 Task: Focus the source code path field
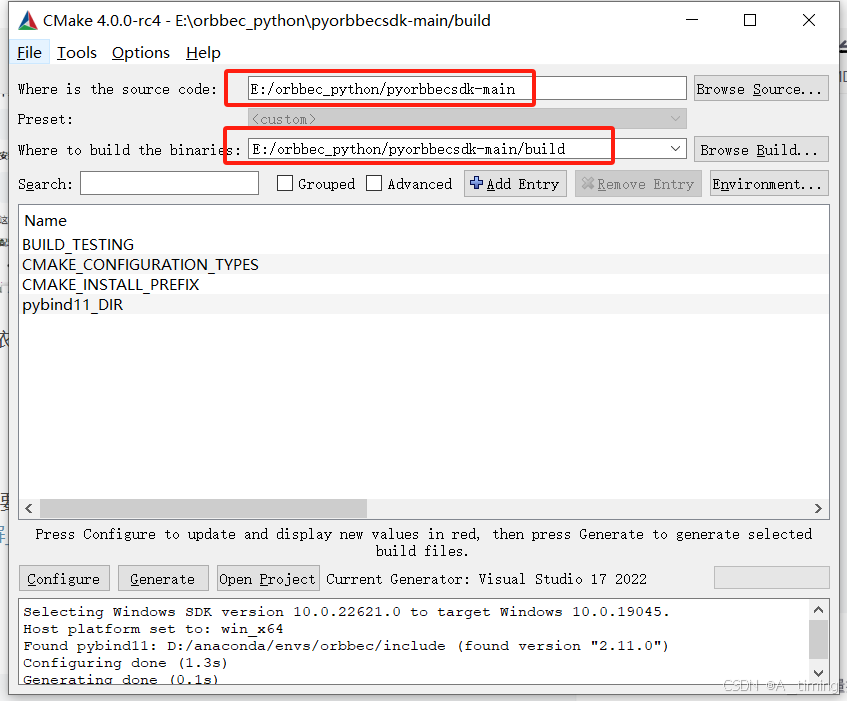467,88
